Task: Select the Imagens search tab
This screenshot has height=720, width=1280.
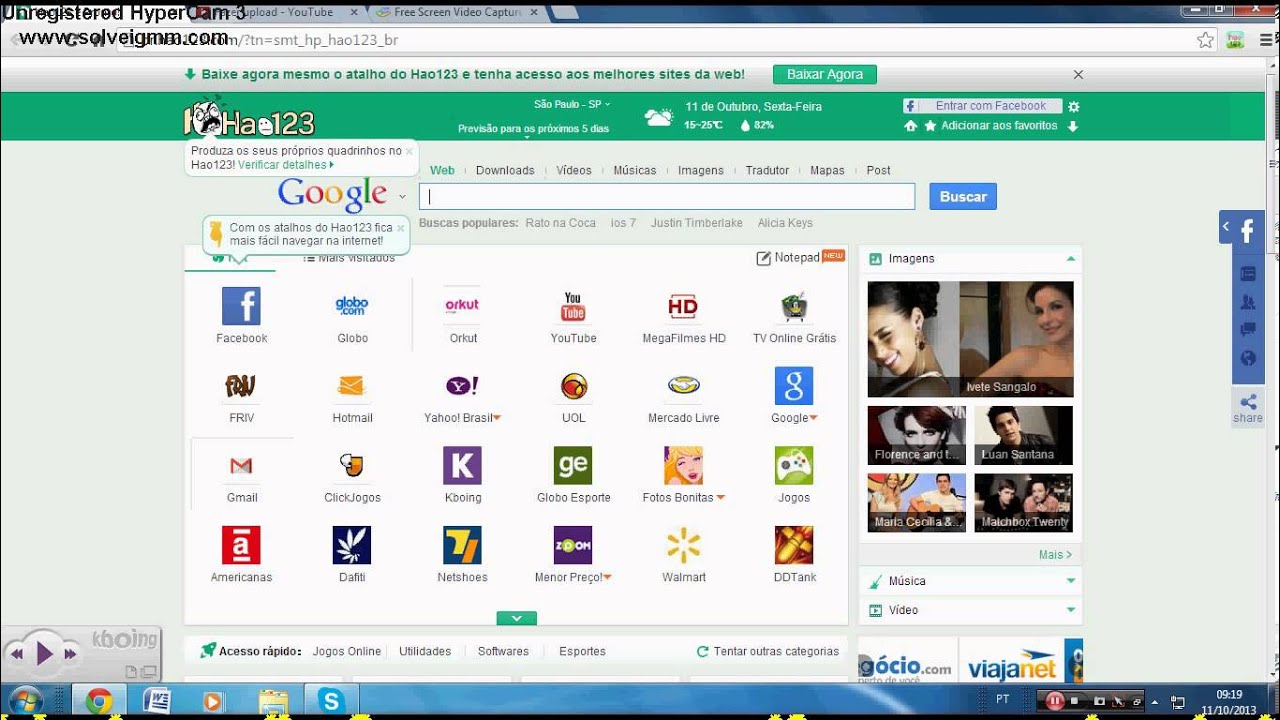Action: [x=701, y=170]
